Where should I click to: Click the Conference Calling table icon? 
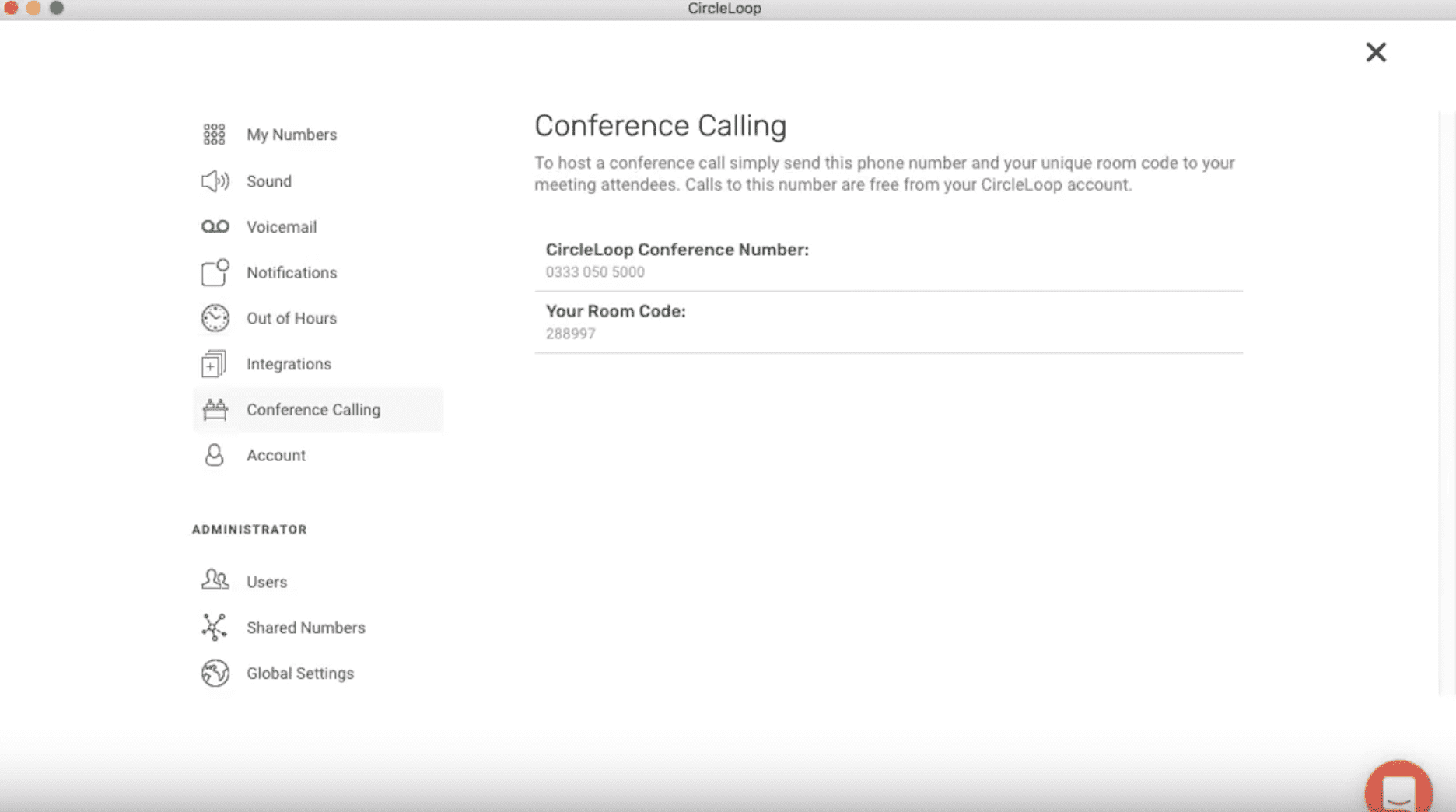pos(215,409)
